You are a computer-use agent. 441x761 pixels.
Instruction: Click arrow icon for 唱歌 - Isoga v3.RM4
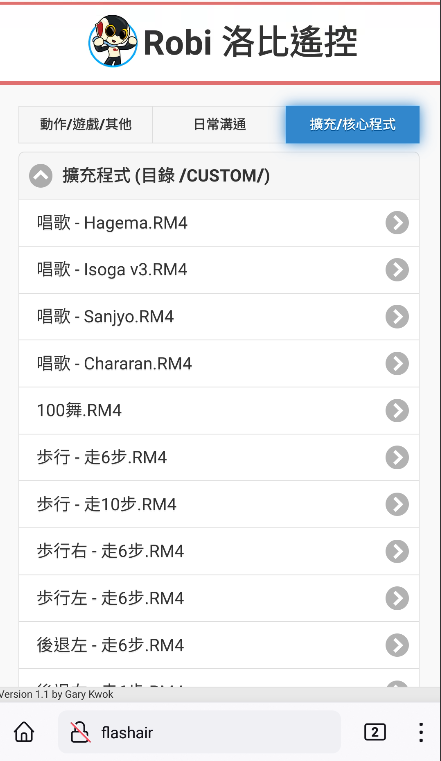pos(397,269)
